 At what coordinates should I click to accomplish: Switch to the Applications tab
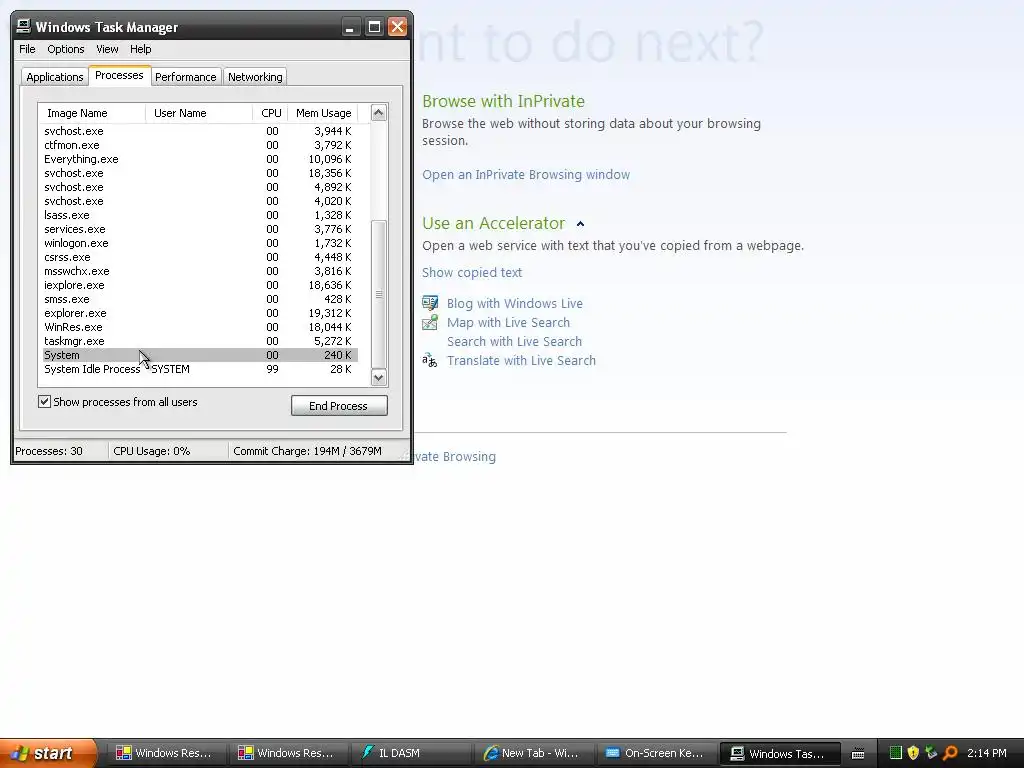(55, 77)
